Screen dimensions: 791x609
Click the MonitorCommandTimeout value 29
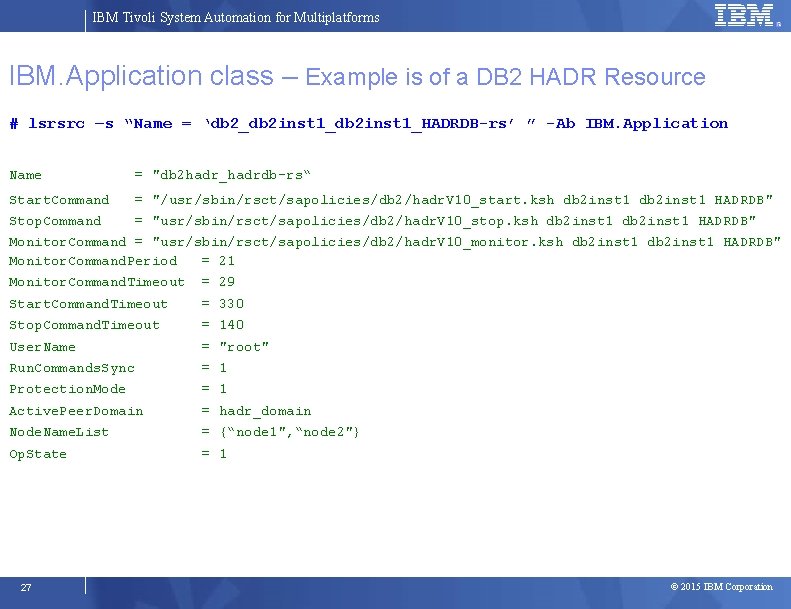(x=227, y=282)
